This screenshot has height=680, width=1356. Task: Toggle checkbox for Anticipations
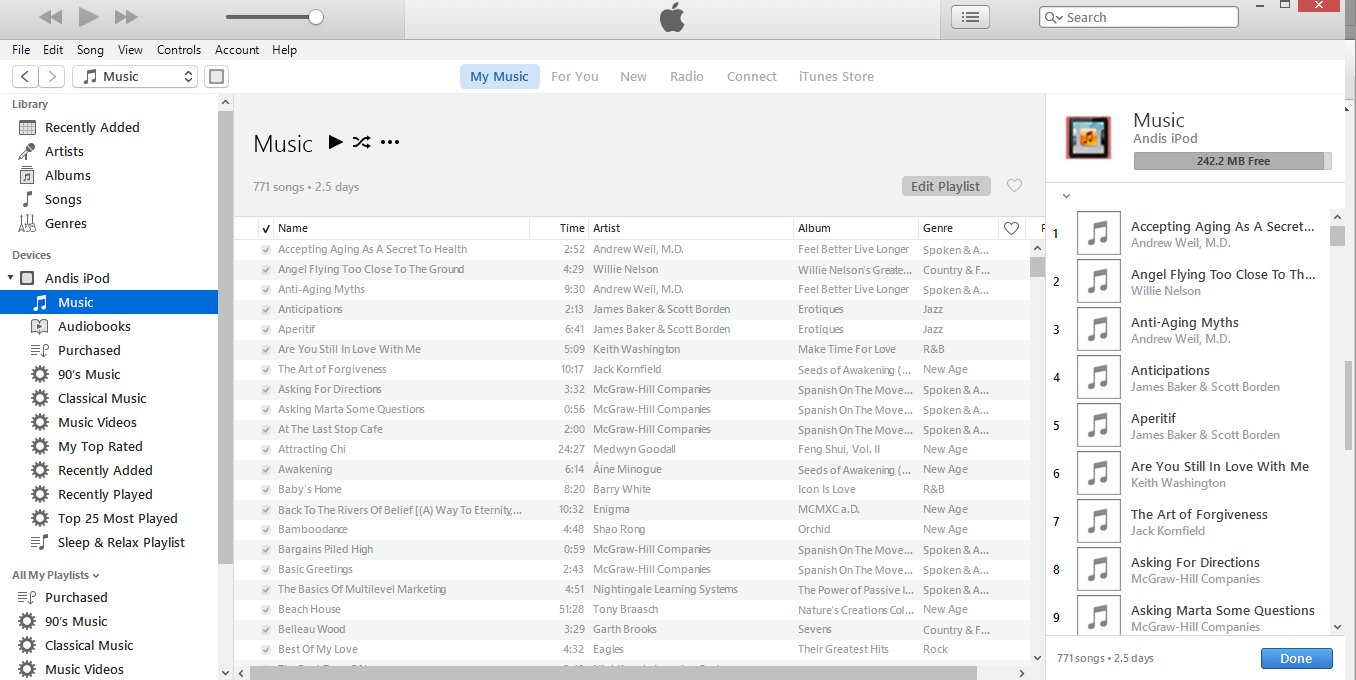tap(265, 309)
